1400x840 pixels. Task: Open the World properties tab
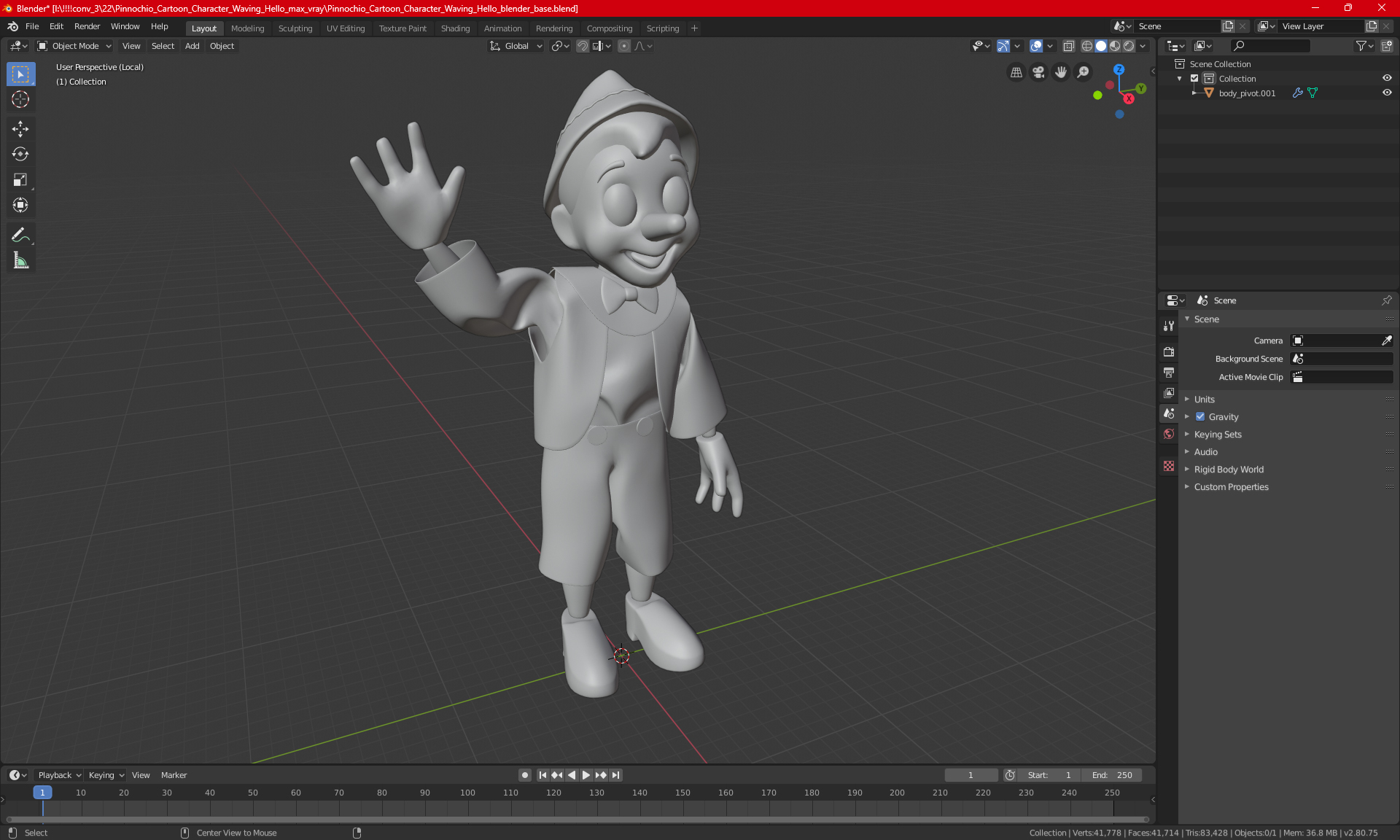(x=1169, y=434)
